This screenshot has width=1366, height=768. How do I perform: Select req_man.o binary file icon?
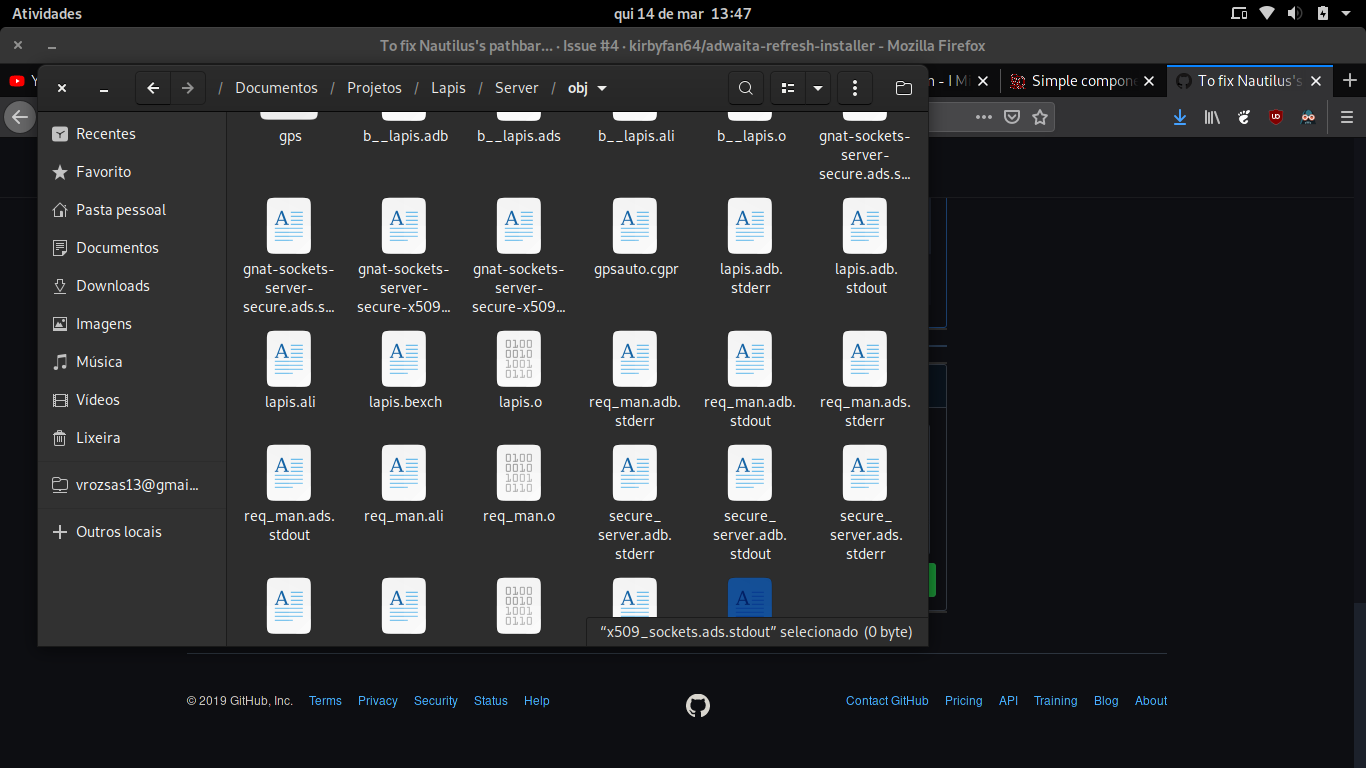coord(519,473)
